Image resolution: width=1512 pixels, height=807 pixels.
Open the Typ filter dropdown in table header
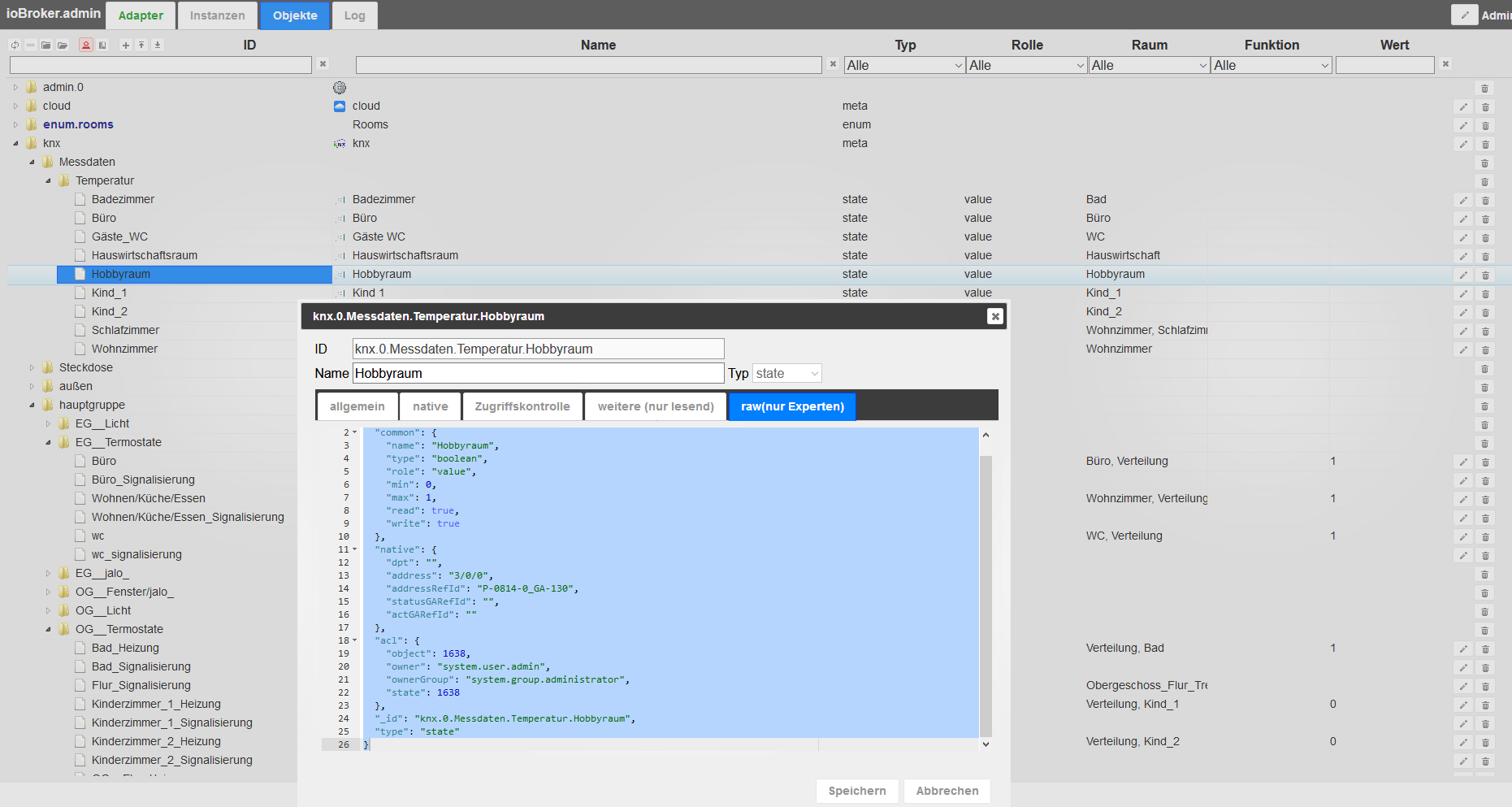904,65
